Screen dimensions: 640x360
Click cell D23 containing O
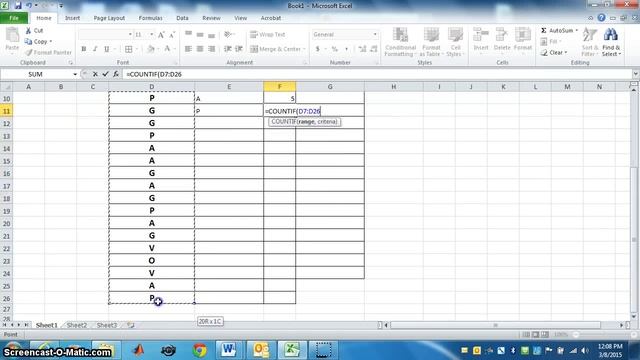click(151, 260)
